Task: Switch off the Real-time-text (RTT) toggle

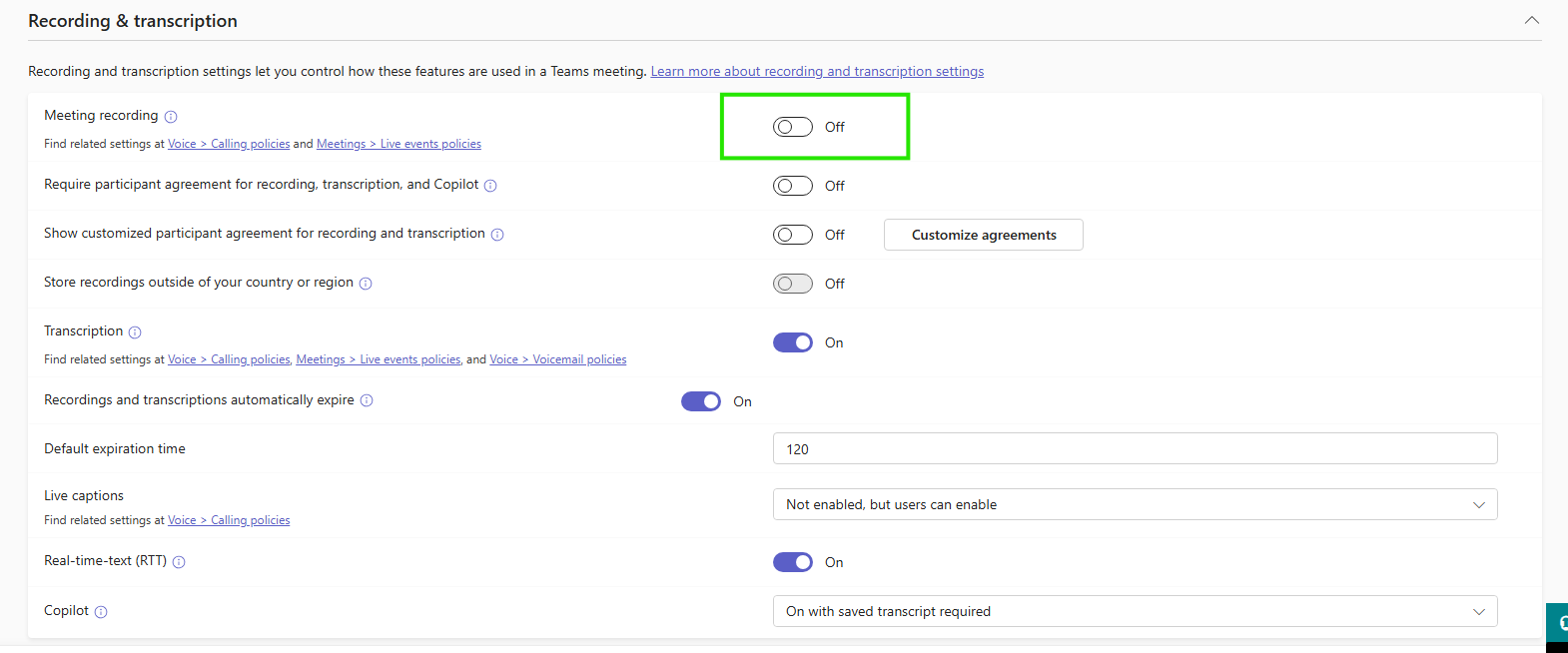Action: 793,562
